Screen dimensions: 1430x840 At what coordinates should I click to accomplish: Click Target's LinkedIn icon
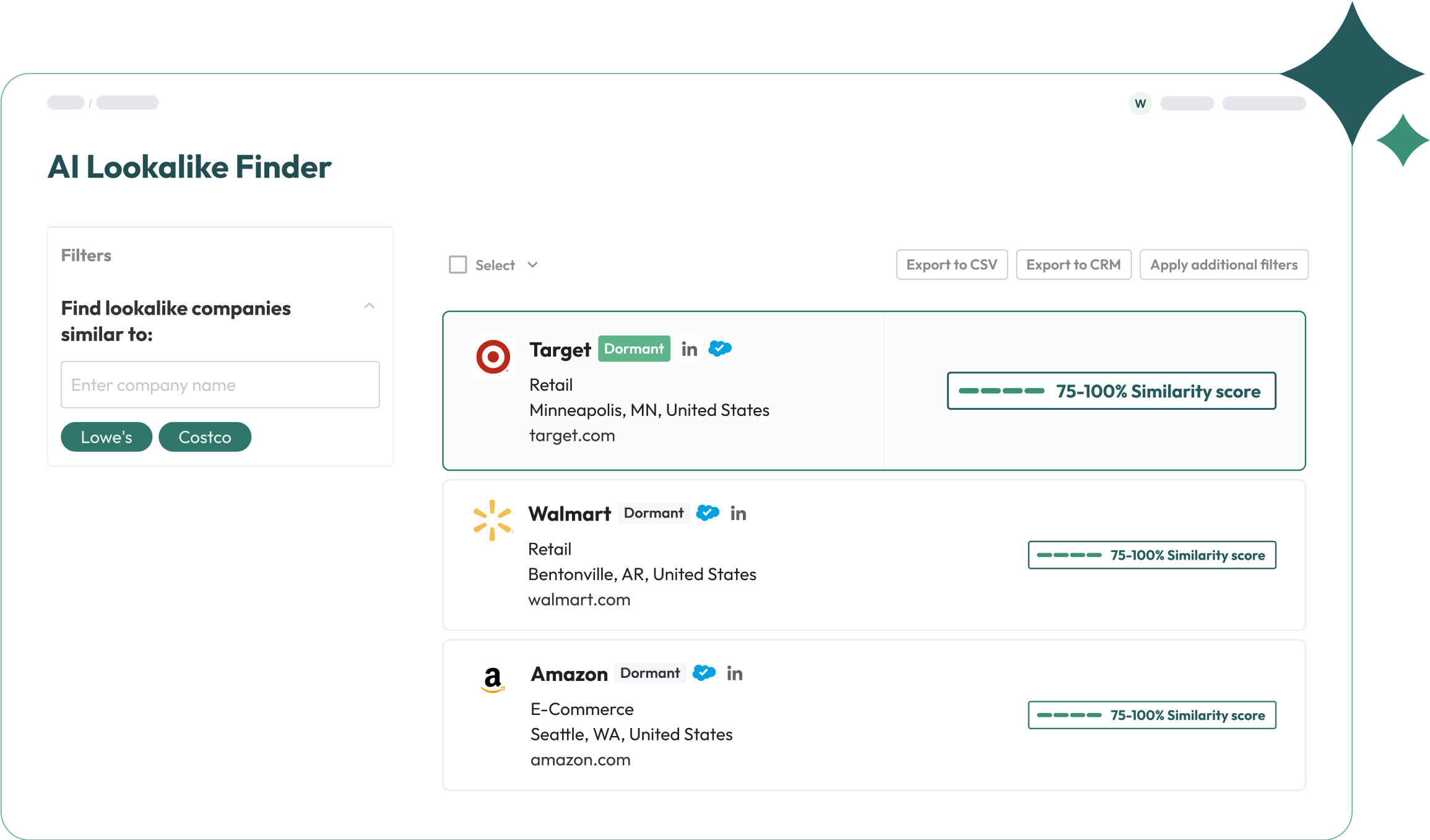pos(689,350)
